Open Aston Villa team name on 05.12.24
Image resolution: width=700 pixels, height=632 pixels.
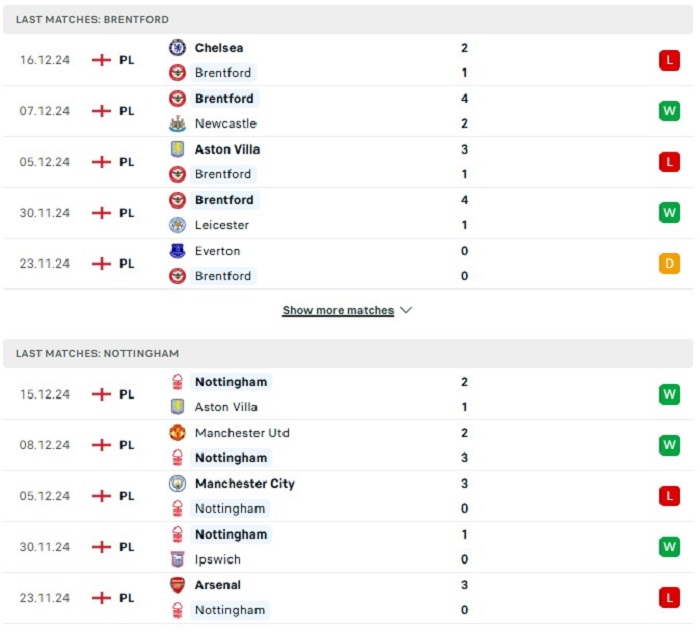[x=227, y=149]
